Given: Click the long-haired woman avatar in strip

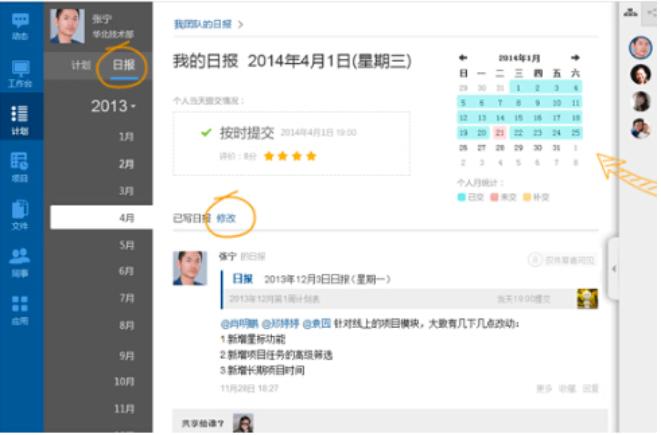Looking at the screenshot, I should [640, 101].
